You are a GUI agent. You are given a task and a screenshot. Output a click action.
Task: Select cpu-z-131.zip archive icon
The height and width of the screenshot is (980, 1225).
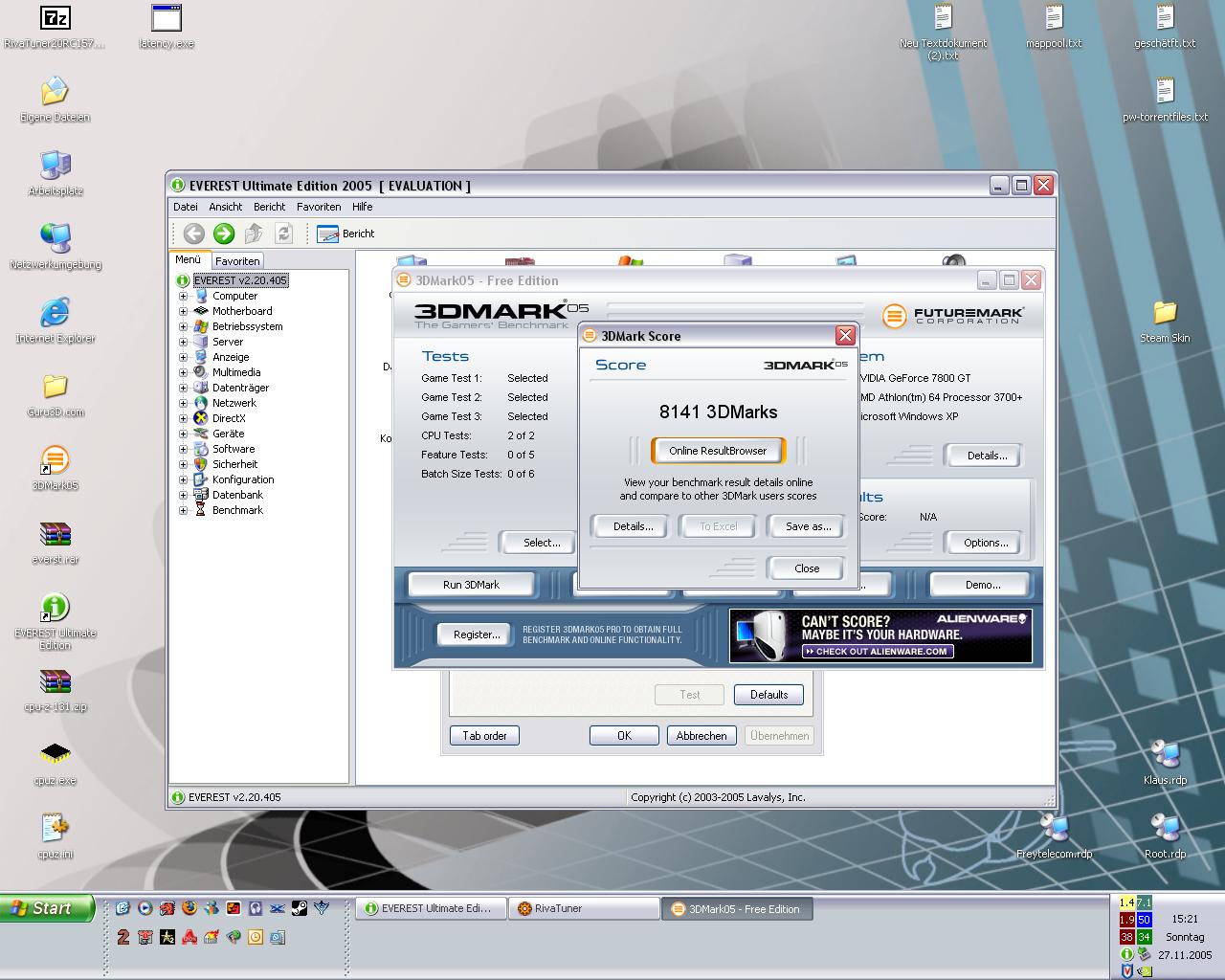[x=55, y=690]
